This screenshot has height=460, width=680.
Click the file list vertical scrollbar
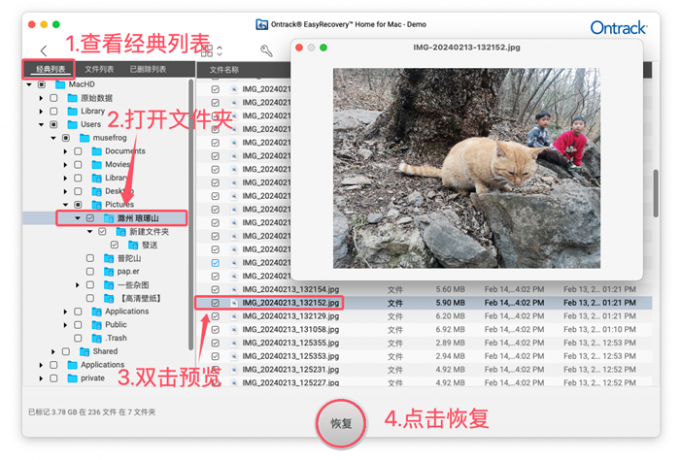[x=656, y=193]
